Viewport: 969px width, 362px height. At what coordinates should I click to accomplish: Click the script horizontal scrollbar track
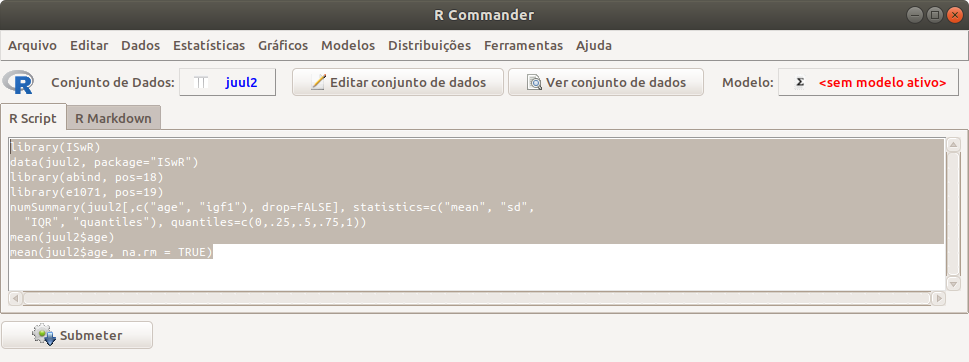coord(476,298)
